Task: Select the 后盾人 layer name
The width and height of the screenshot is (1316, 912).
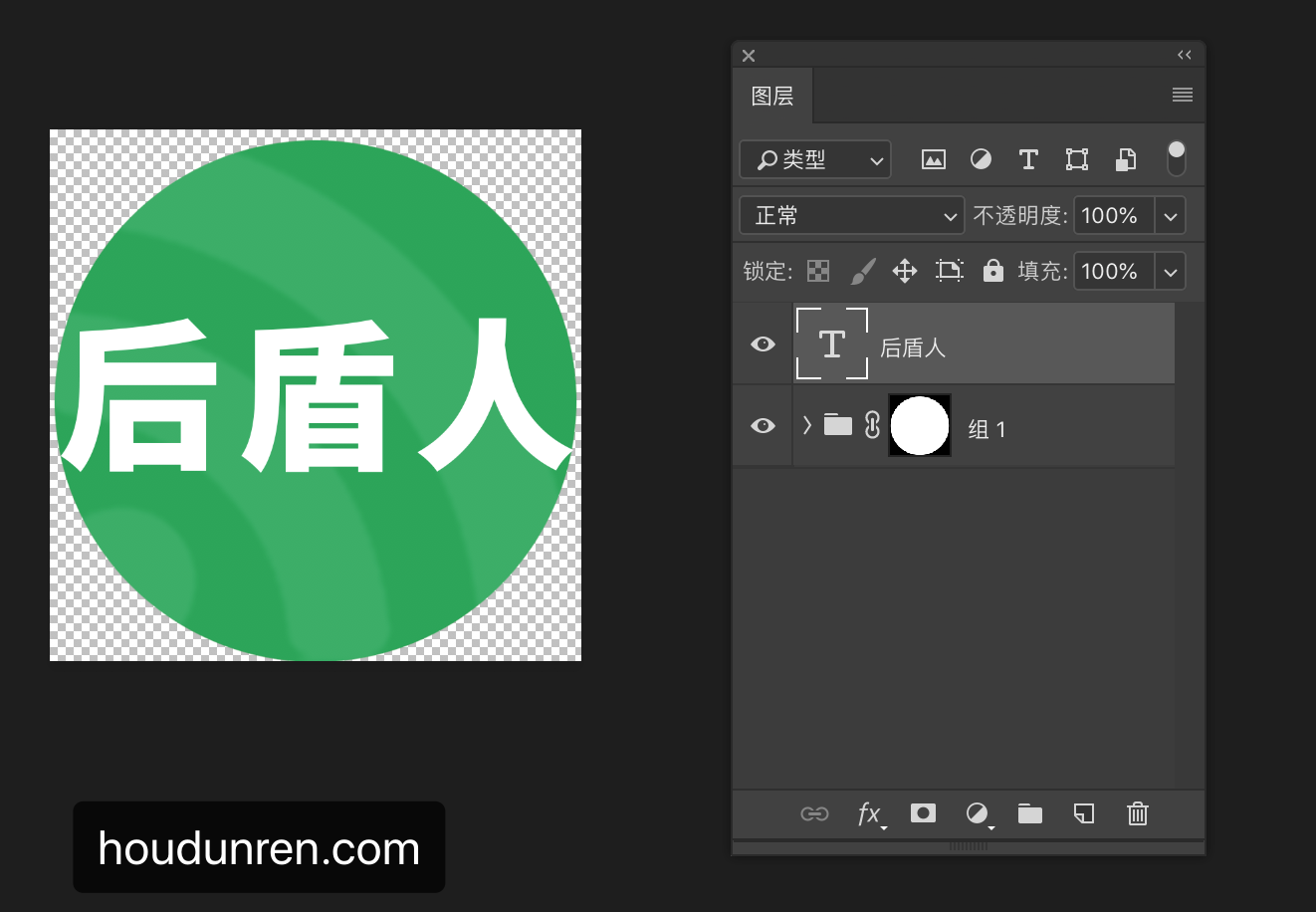Action: [x=913, y=347]
